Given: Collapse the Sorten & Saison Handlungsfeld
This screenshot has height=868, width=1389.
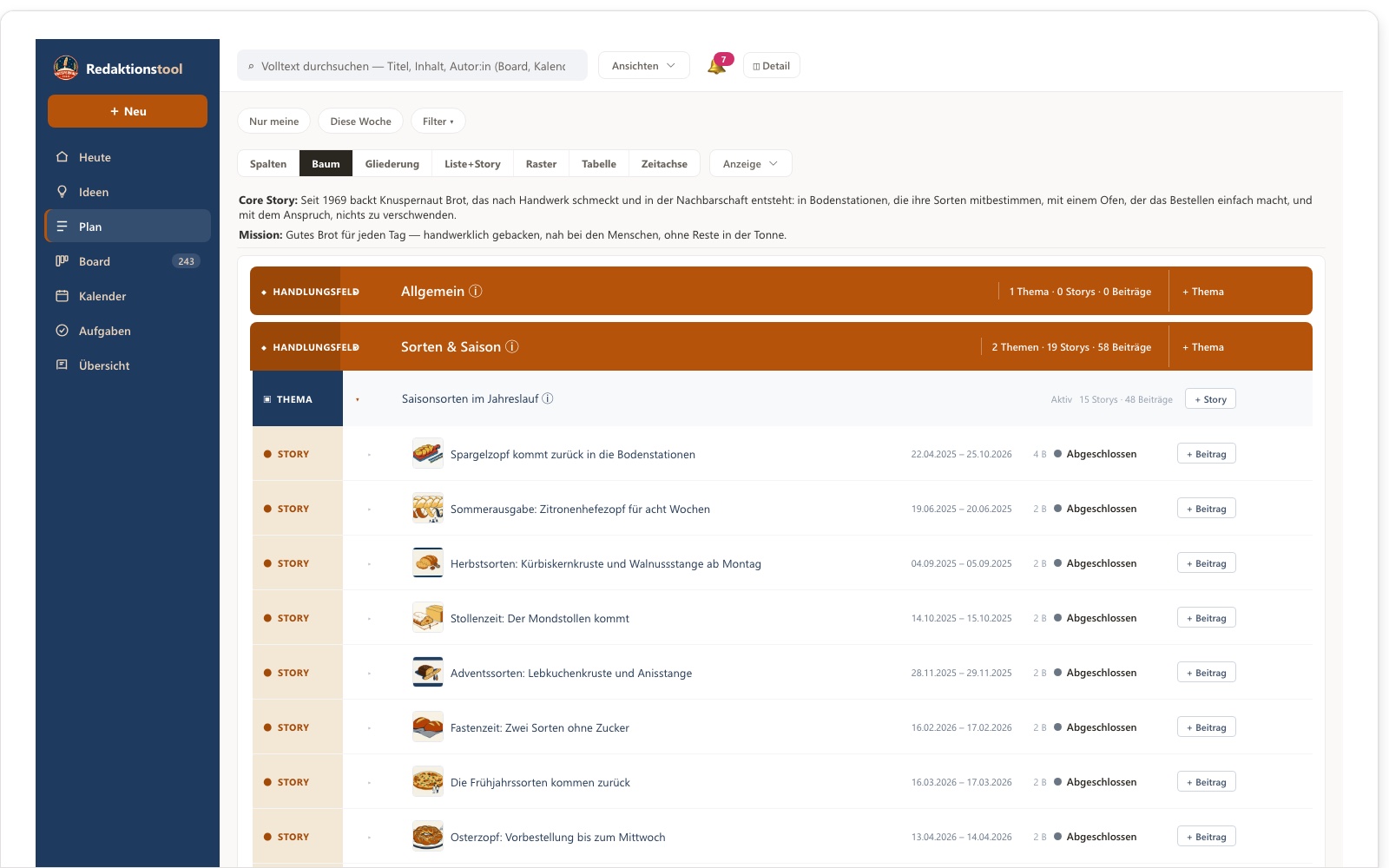Looking at the screenshot, I should pyautogui.click(x=356, y=347).
